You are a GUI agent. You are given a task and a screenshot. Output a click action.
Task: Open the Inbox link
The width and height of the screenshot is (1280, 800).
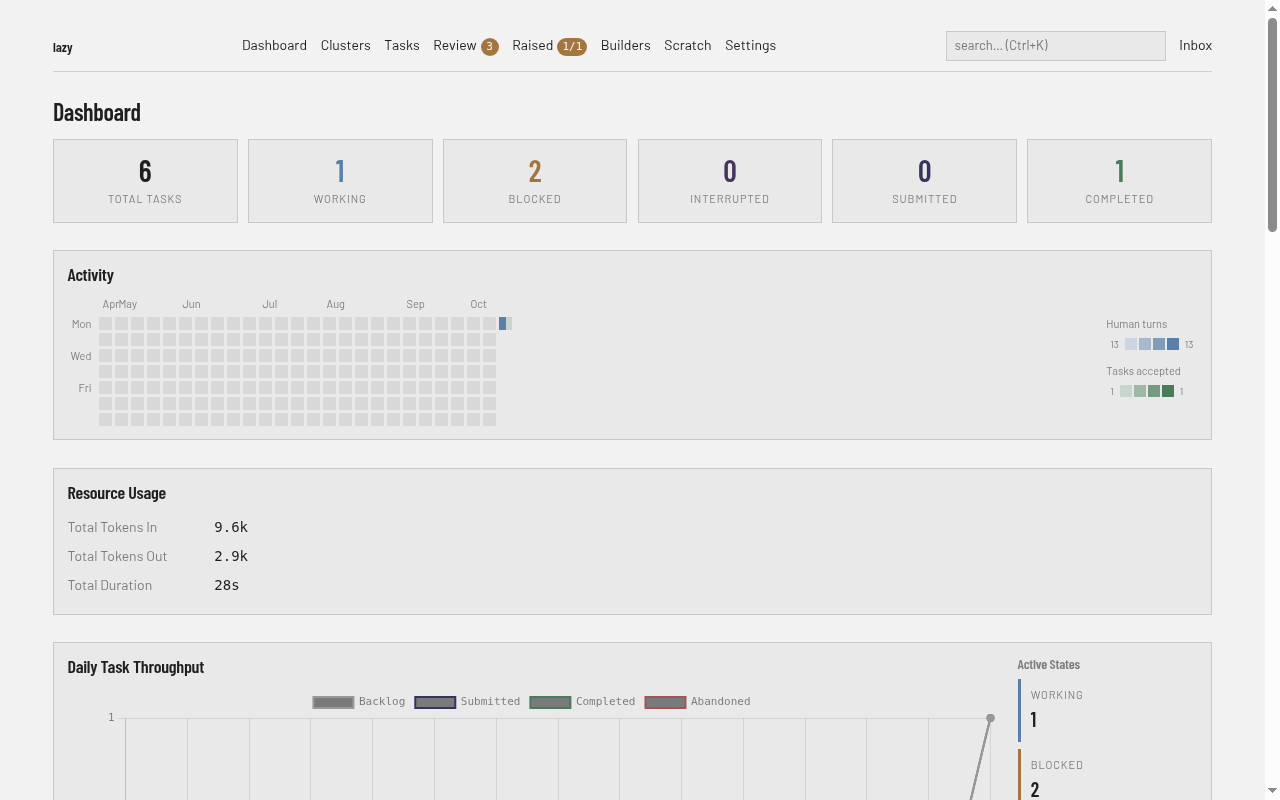[1195, 45]
